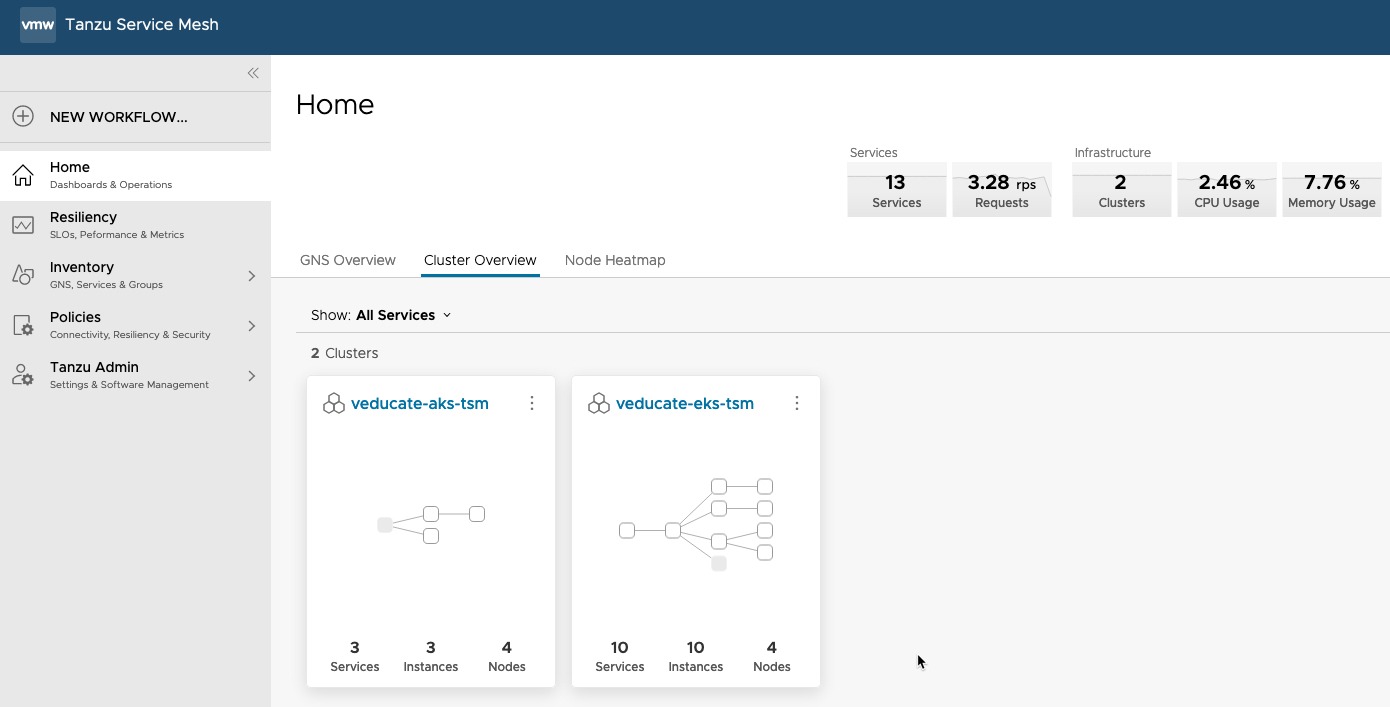Click the Tanzu Service Mesh title
The height and width of the screenshot is (707, 1390).
click(x=142, y=25)
